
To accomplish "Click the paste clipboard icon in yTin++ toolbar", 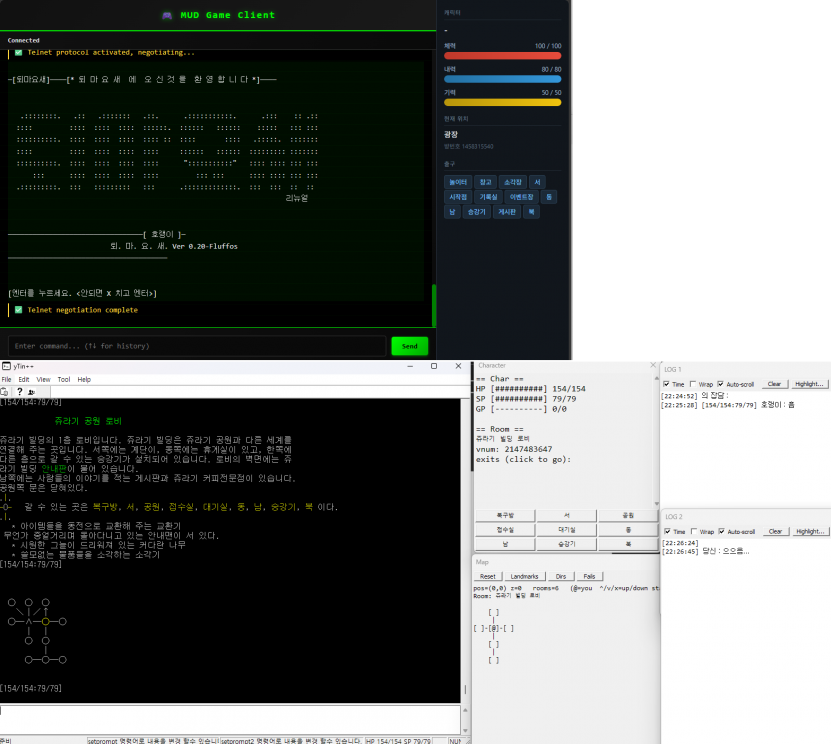I will (4, 392).
